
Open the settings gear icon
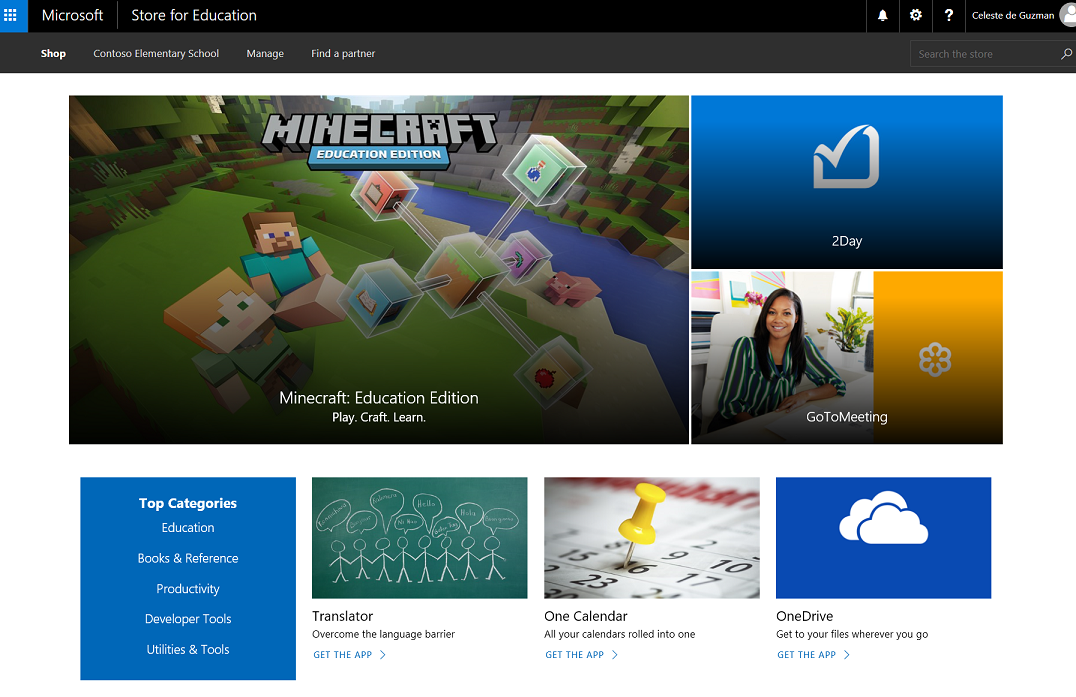[915, 15]
